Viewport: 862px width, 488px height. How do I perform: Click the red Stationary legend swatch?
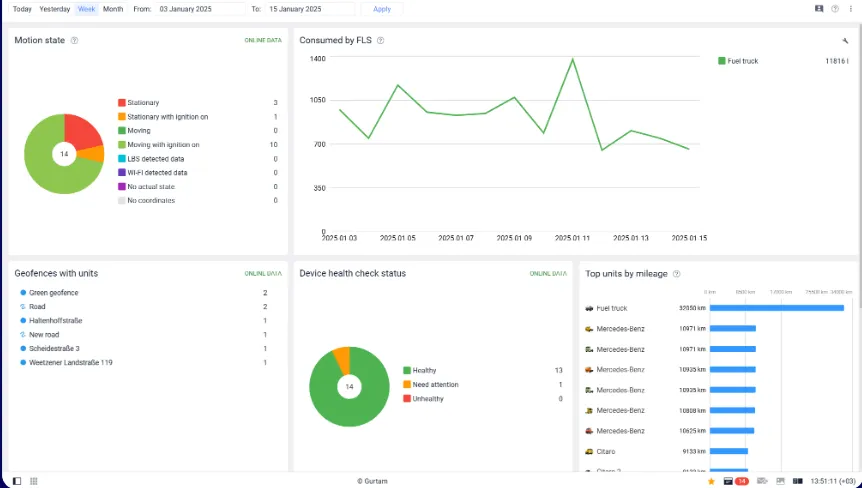click(x=121, y=103)
